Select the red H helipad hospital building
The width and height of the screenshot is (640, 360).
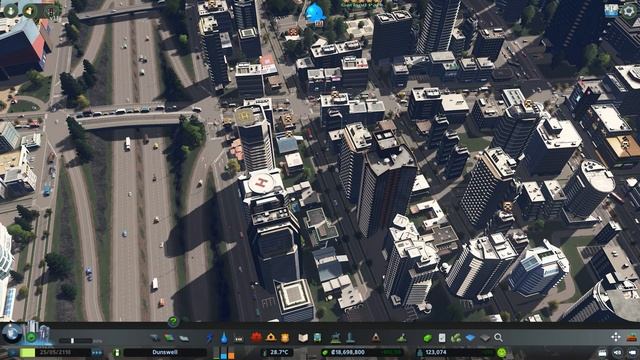(262, 183)
